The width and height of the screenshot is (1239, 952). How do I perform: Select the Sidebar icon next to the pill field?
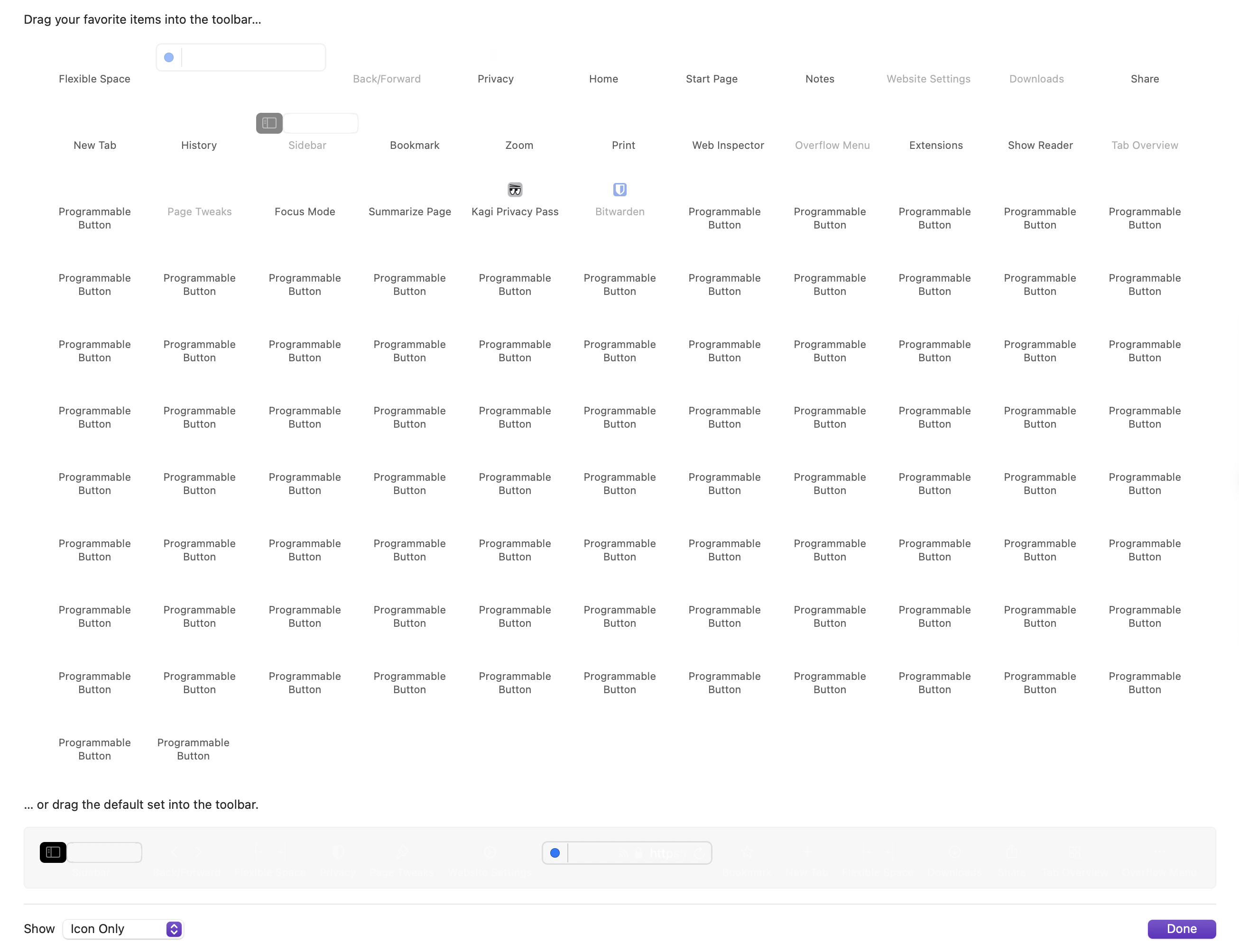pyautogui.click(x=269, y=123)
